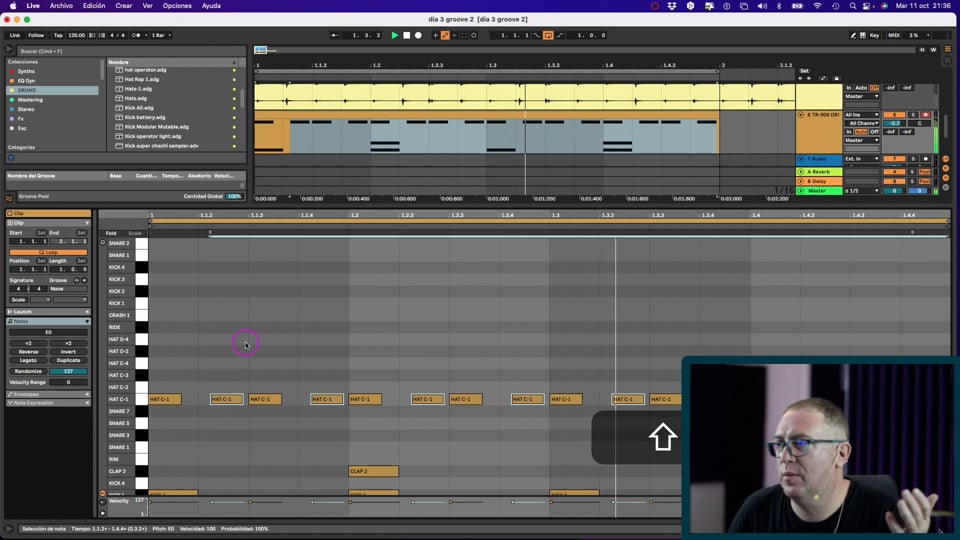
Task: Commit groove with the Groove commit icon
Action: coord(84,280)
